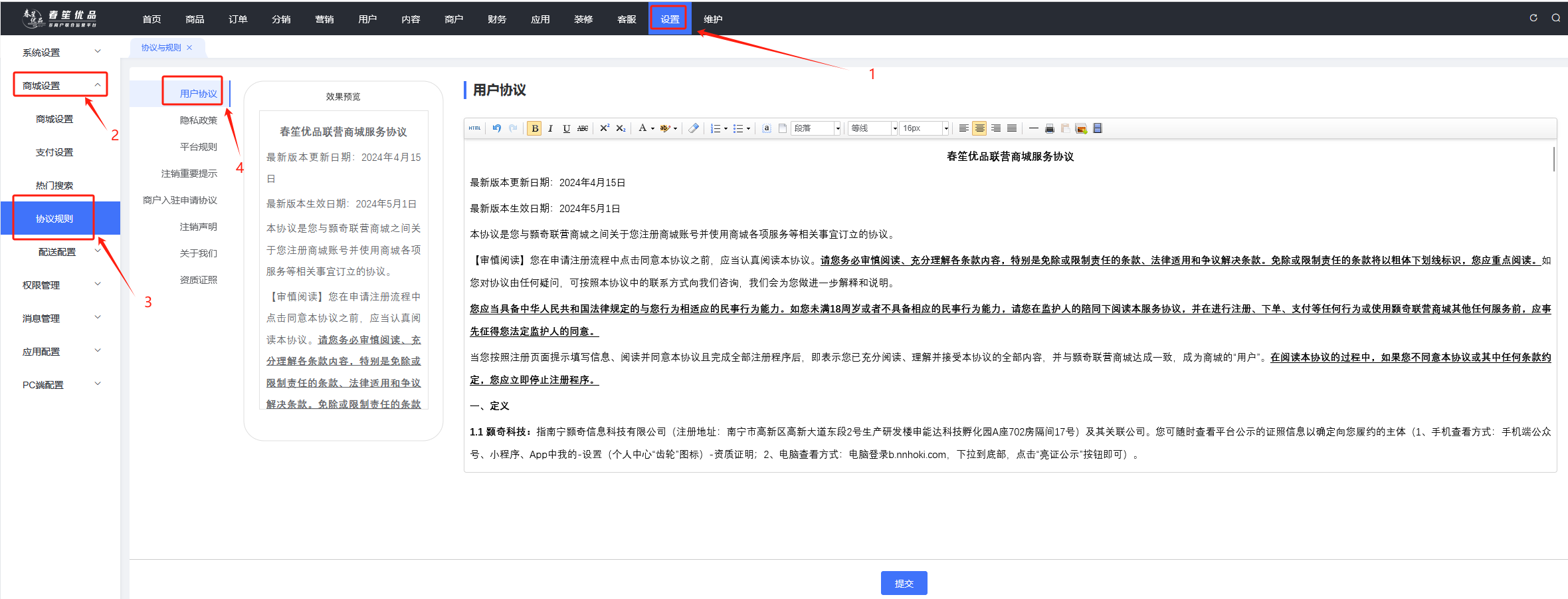Redo the last undone edit

click(x=513, y=128)
